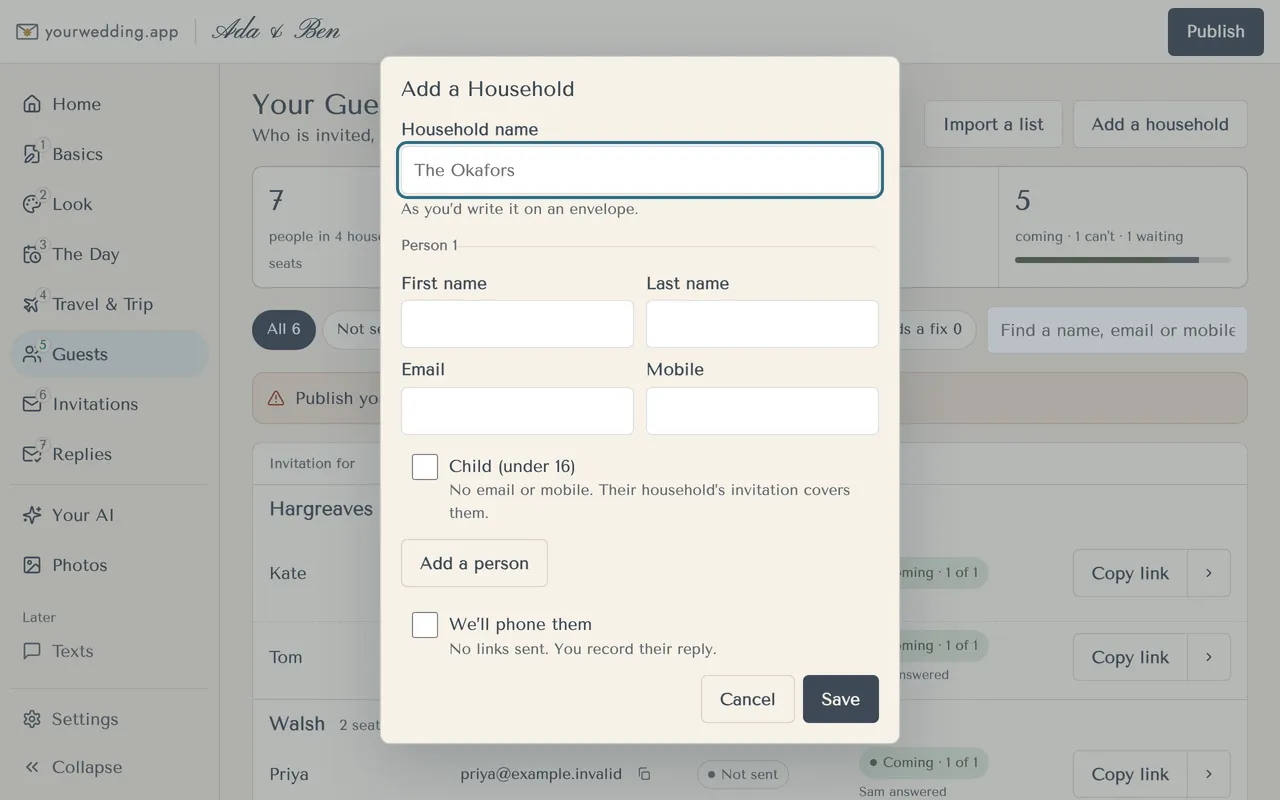Click the yourwedding.app envelope logo icon

27,32
